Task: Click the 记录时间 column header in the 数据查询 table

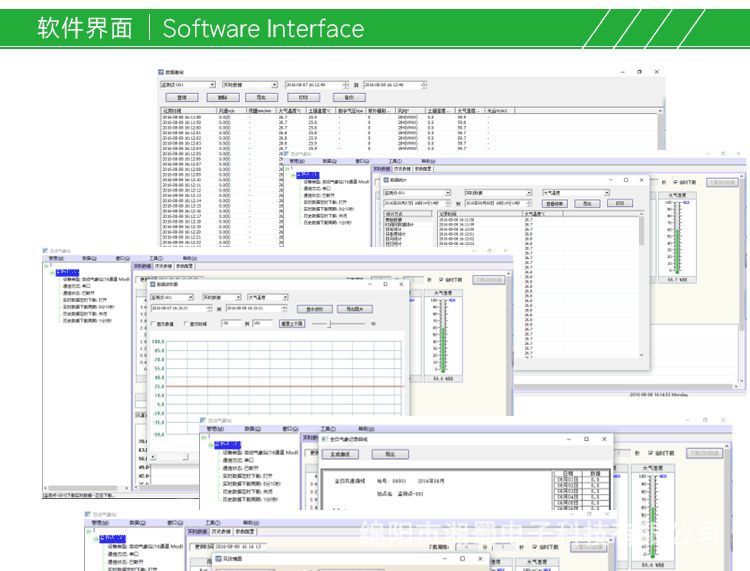Action: (189, 111)
